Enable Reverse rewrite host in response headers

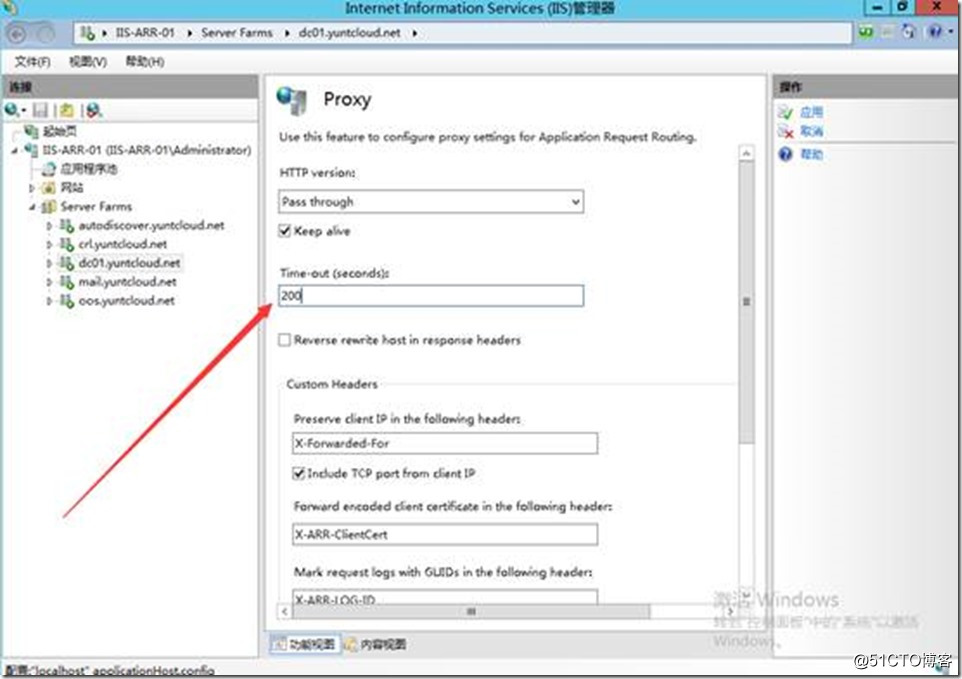(284, 340)
